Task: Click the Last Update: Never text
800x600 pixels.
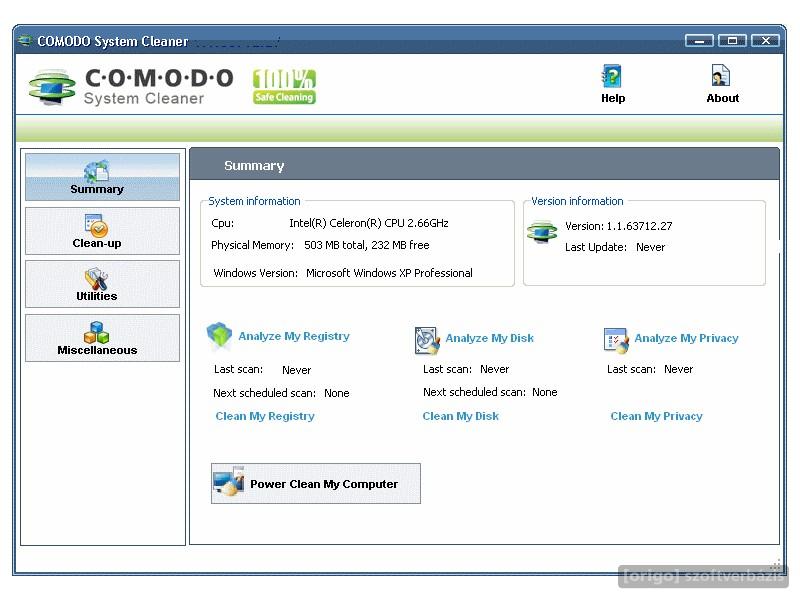Action: 615,247
